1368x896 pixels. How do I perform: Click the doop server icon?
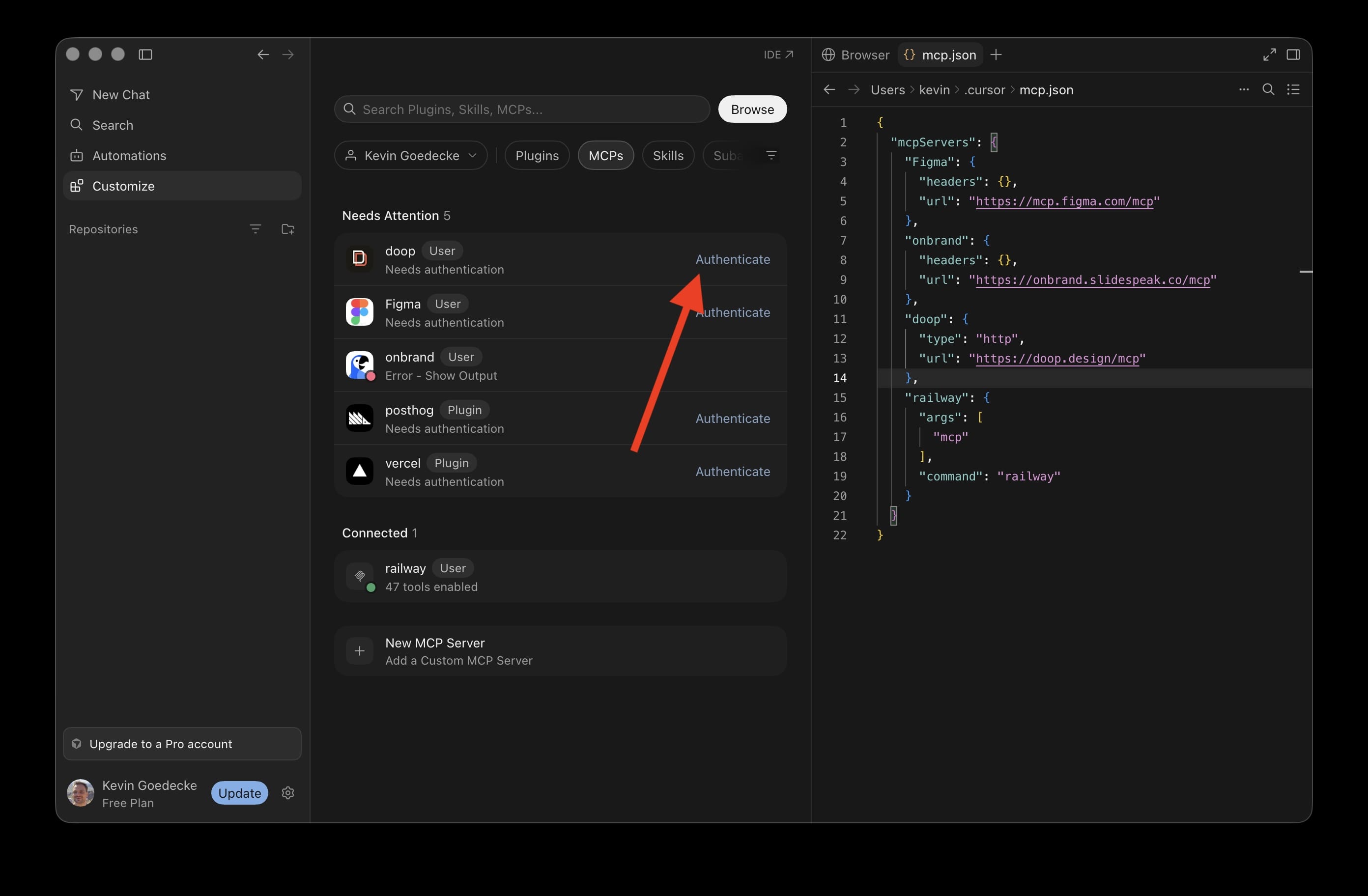[x=360, y=259]
